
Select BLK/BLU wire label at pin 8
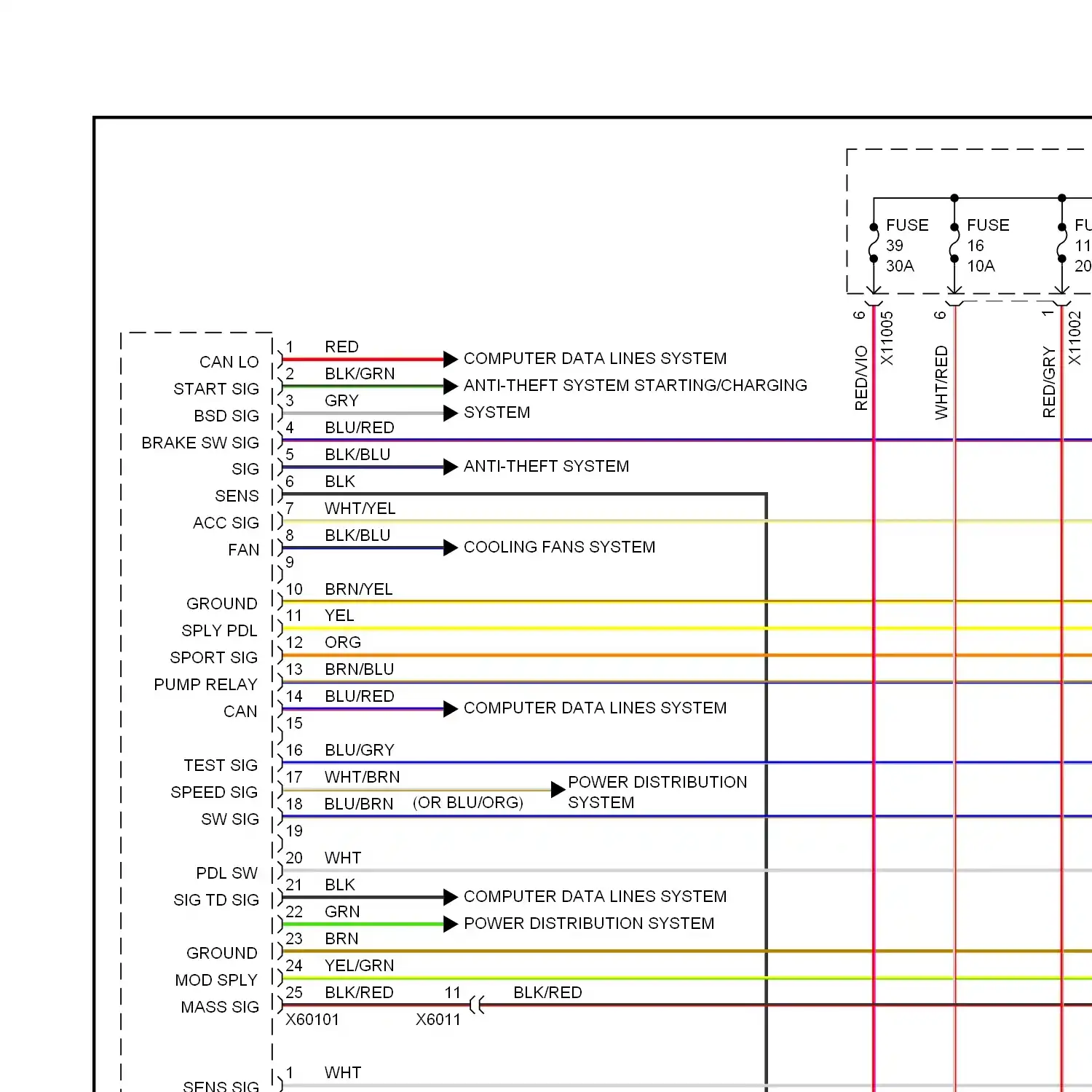tap(357, 535)
